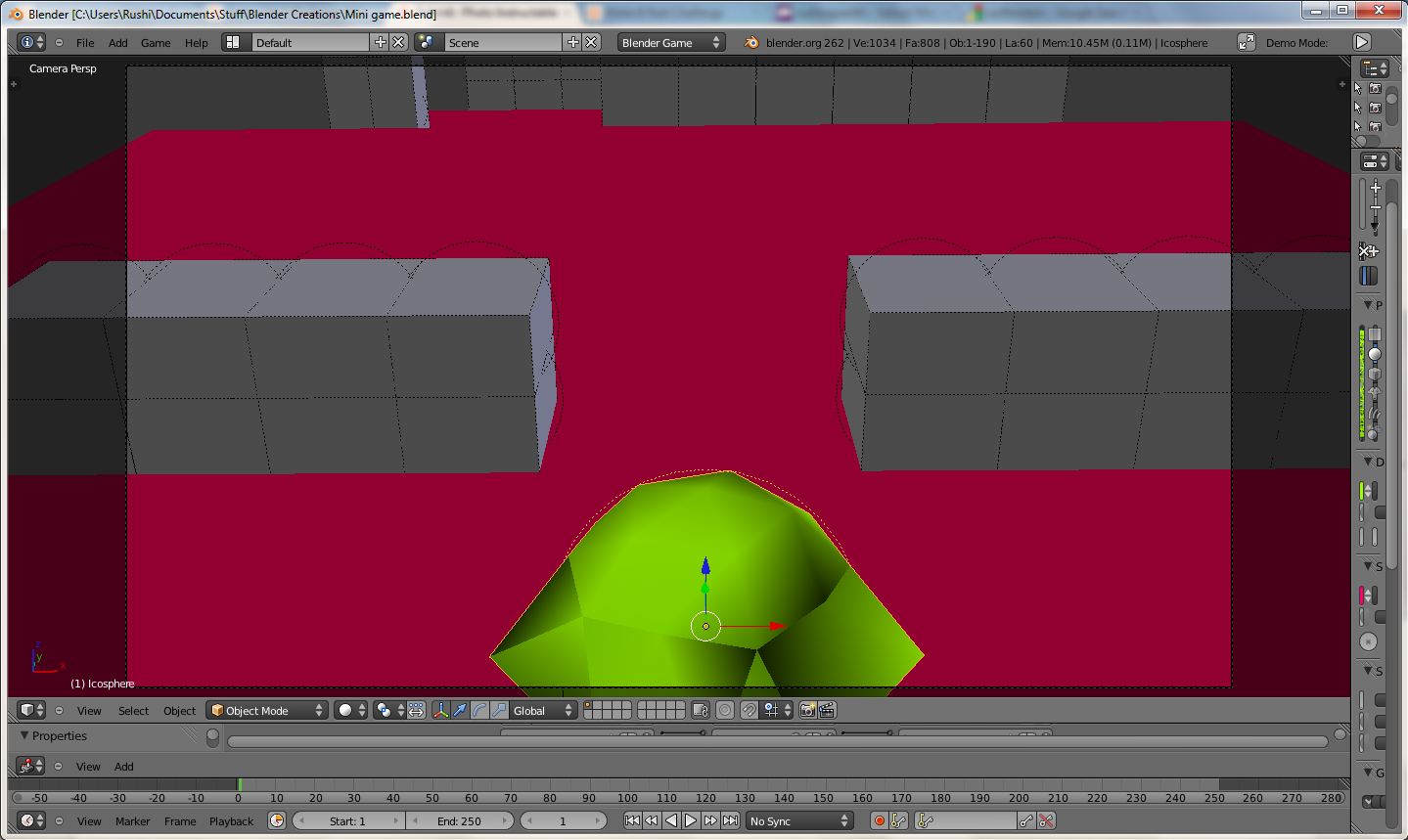Render OpenGL image of viewport
The height and width of the screenshot is (840, 1408).
[x=807, y=710]
